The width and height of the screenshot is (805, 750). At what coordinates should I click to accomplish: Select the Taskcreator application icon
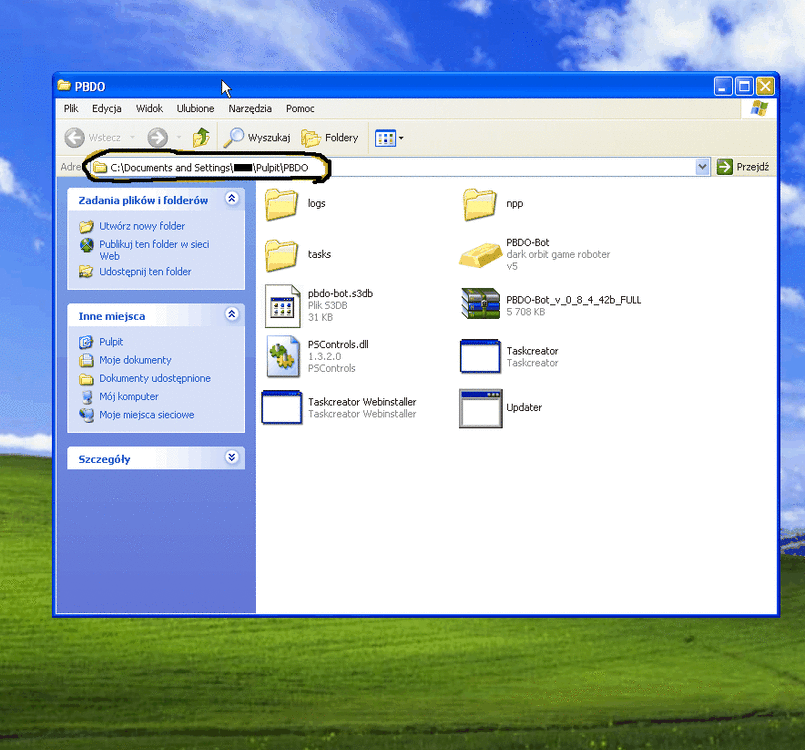click(x=480, y=356)
